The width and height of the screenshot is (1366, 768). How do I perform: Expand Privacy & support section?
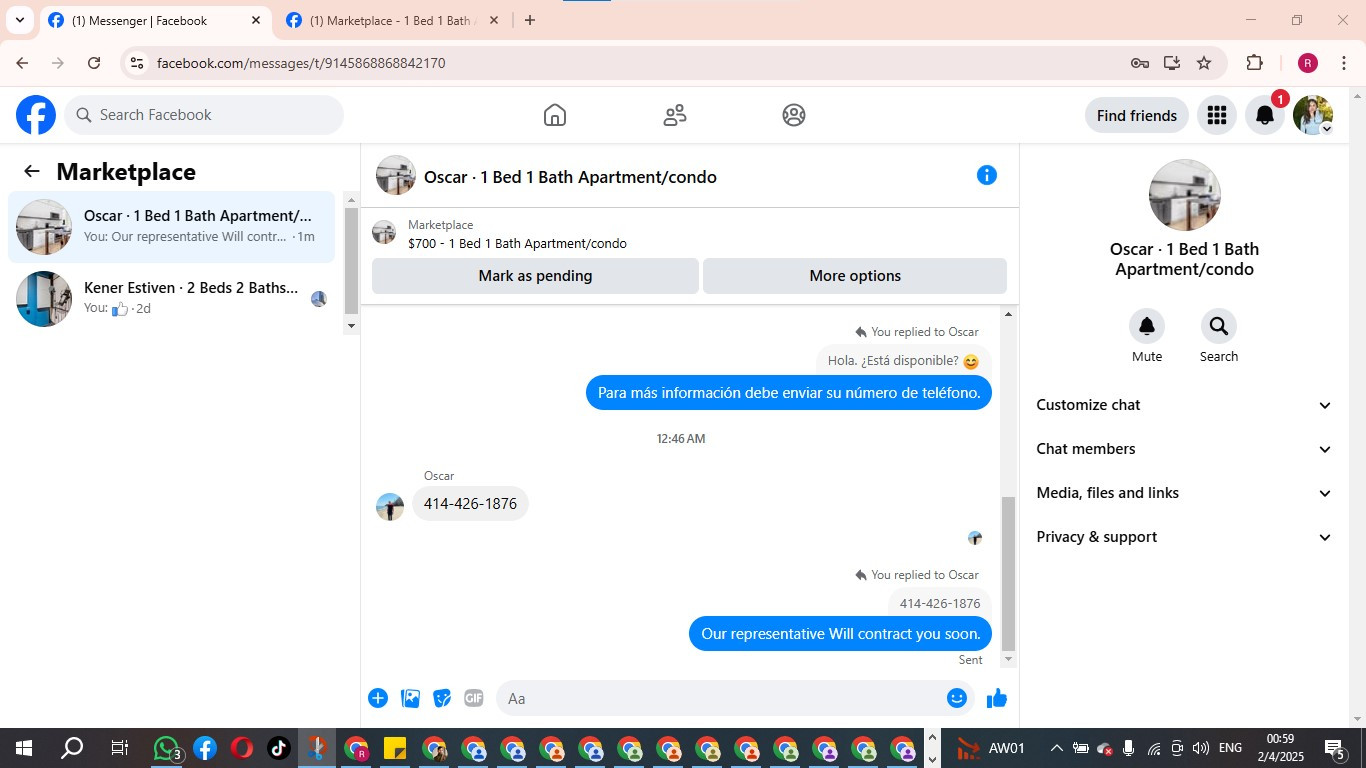click(x=1185, y=537)
